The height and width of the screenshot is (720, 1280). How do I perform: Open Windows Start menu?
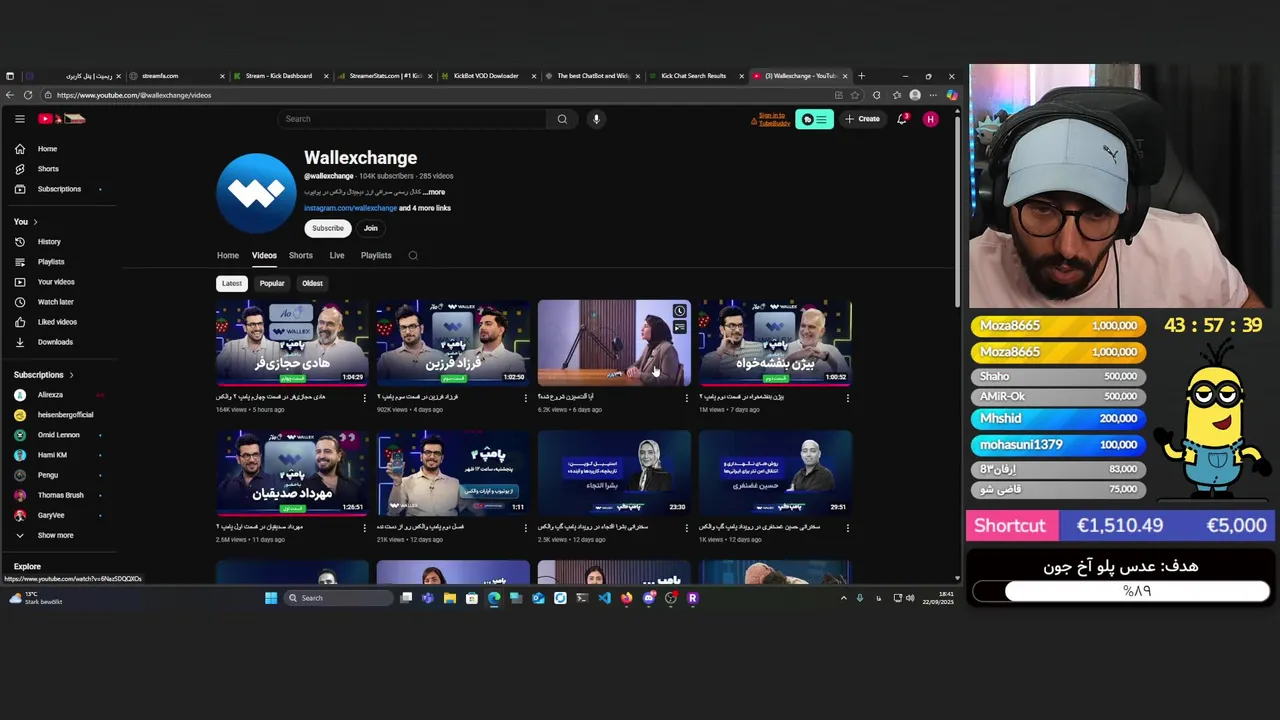[270, 598]
